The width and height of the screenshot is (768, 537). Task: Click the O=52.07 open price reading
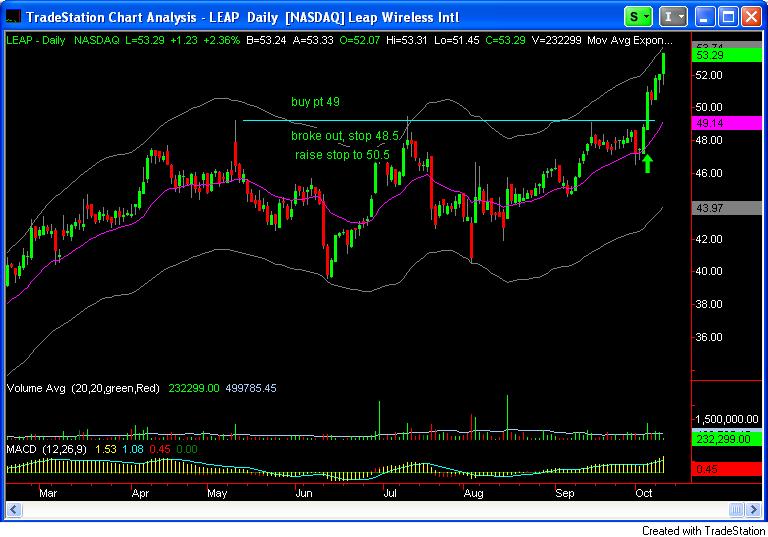click(x=360, y=40)
